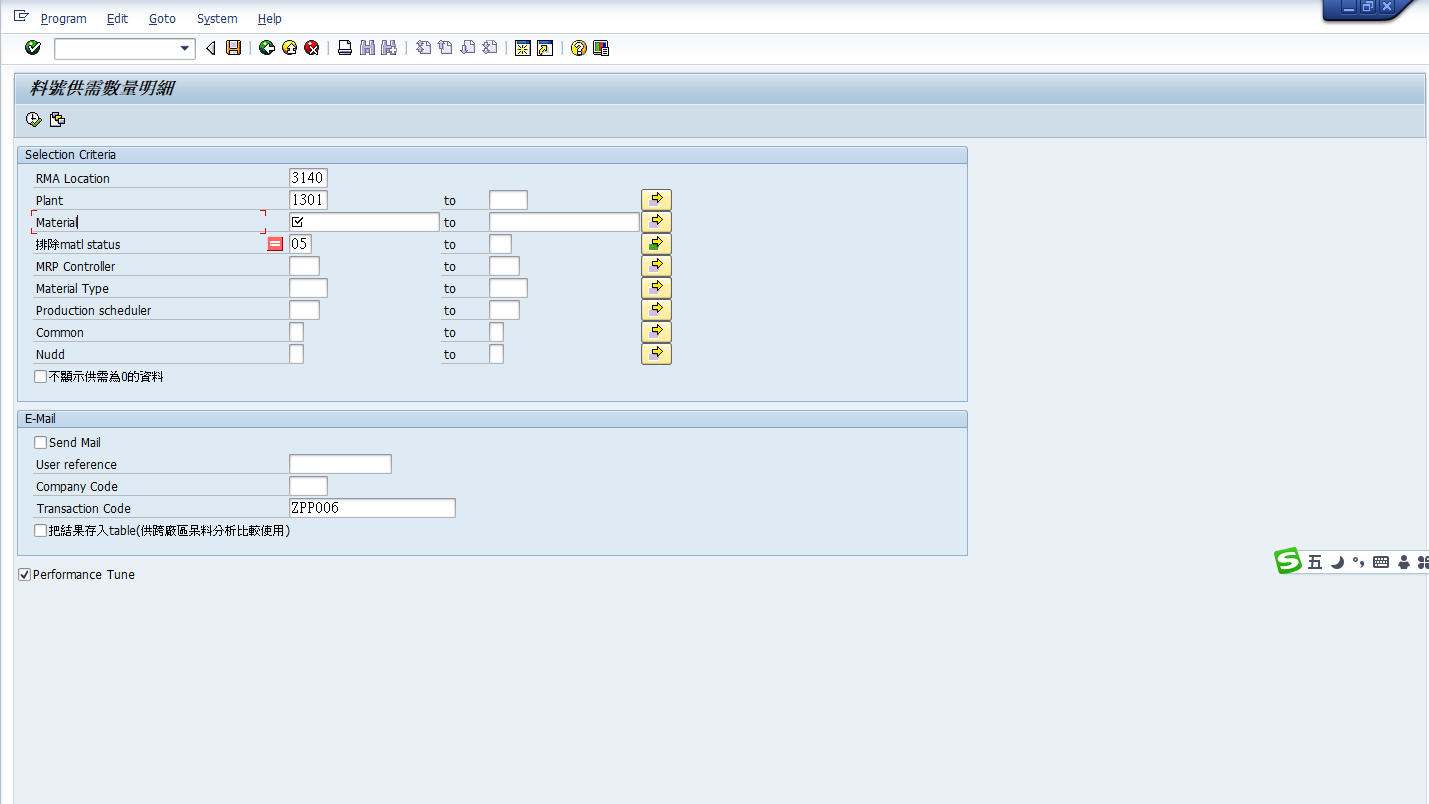Click the Transaction Code input field
This screenshot has height=804, width=1429.
(372, 508)
